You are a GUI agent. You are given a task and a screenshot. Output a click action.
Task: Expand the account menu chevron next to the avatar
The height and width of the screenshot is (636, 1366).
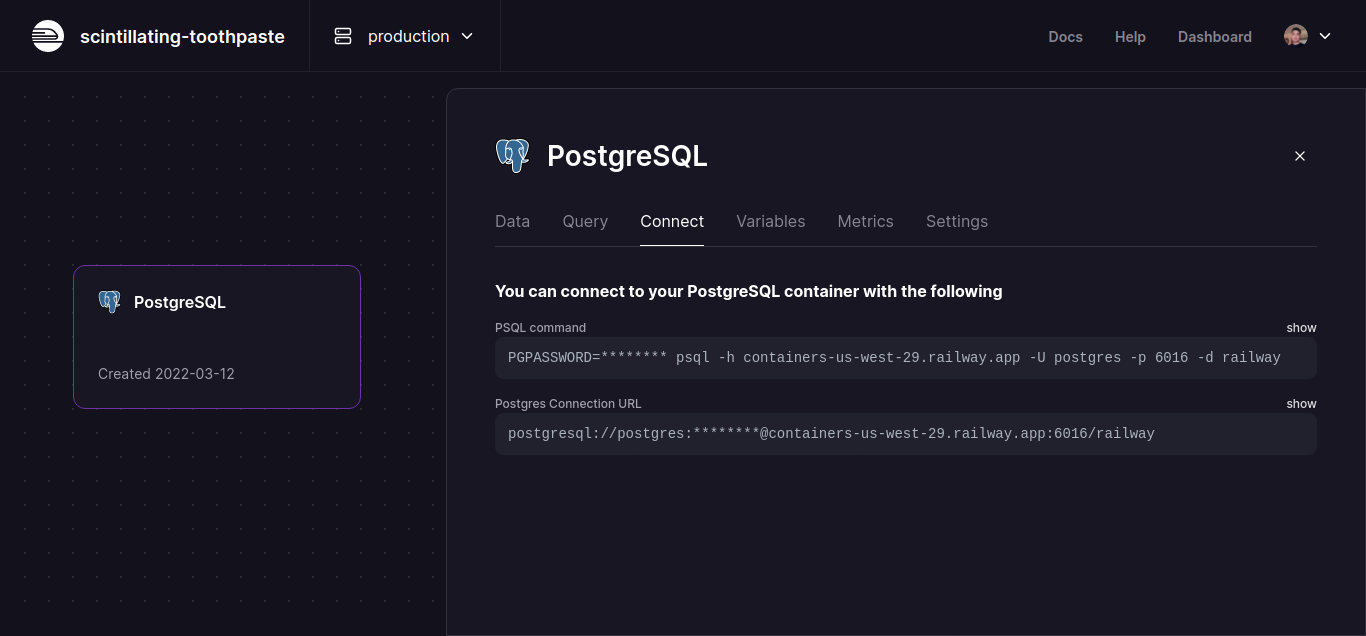coord(1323,35)
